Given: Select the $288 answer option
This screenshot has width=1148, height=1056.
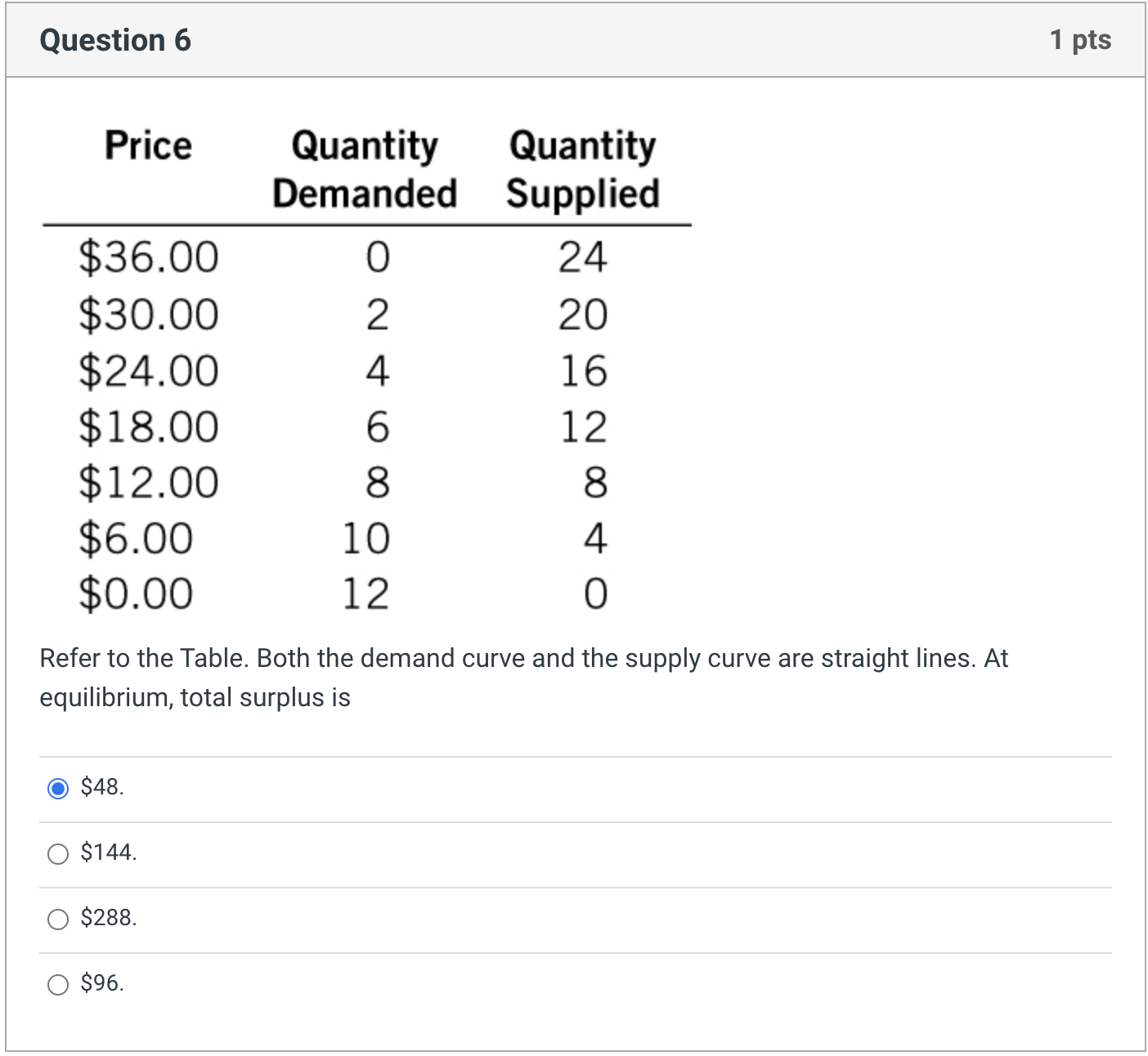Looking at the screenshot, I should pos(58,920).
